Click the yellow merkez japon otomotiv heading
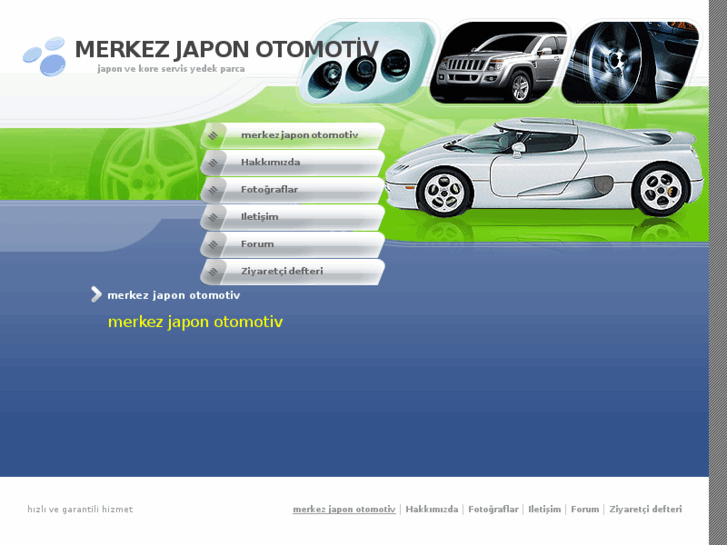727x545 pixels. pos(195,322)
